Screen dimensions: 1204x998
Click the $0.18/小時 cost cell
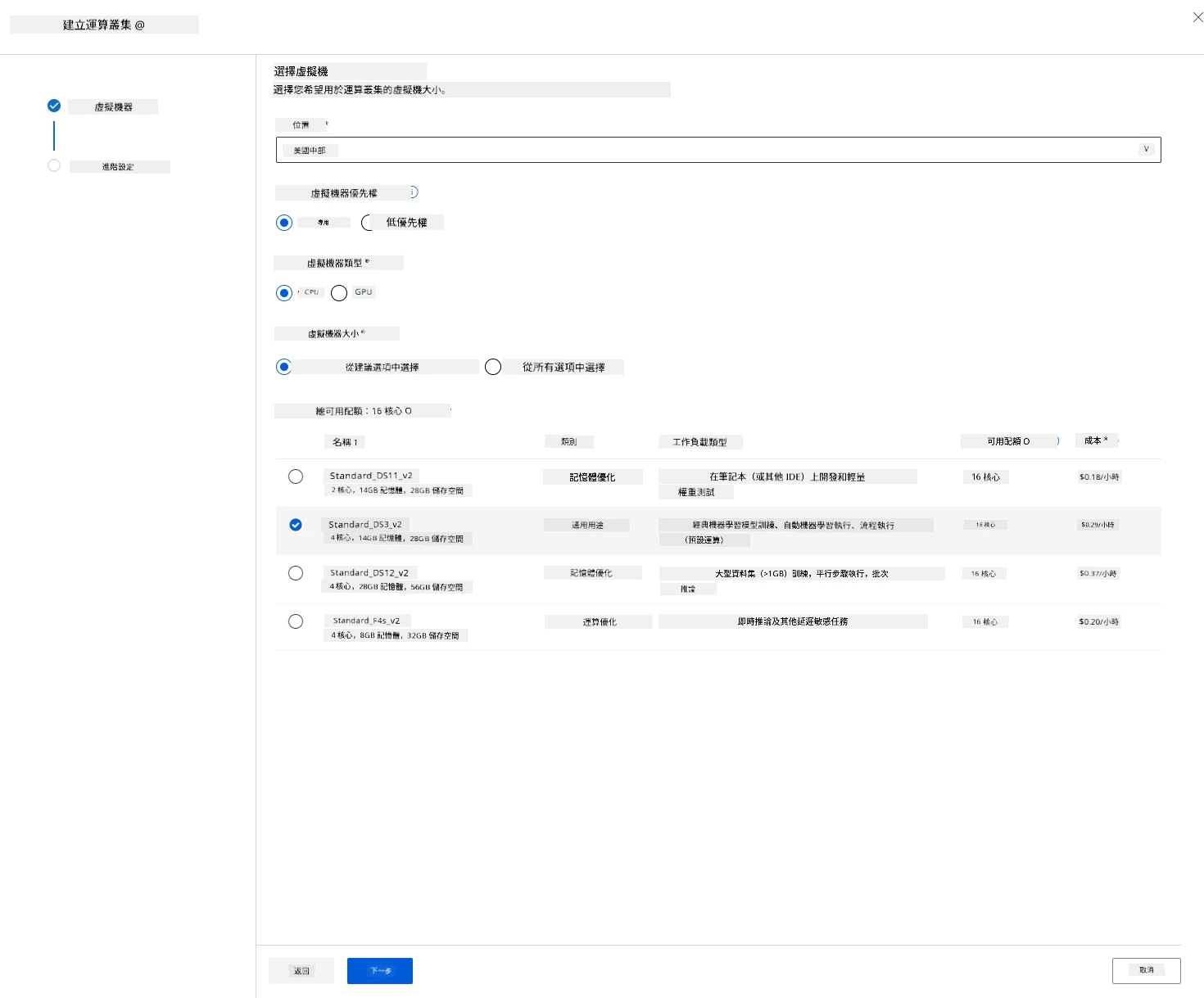click(1099, 476)
